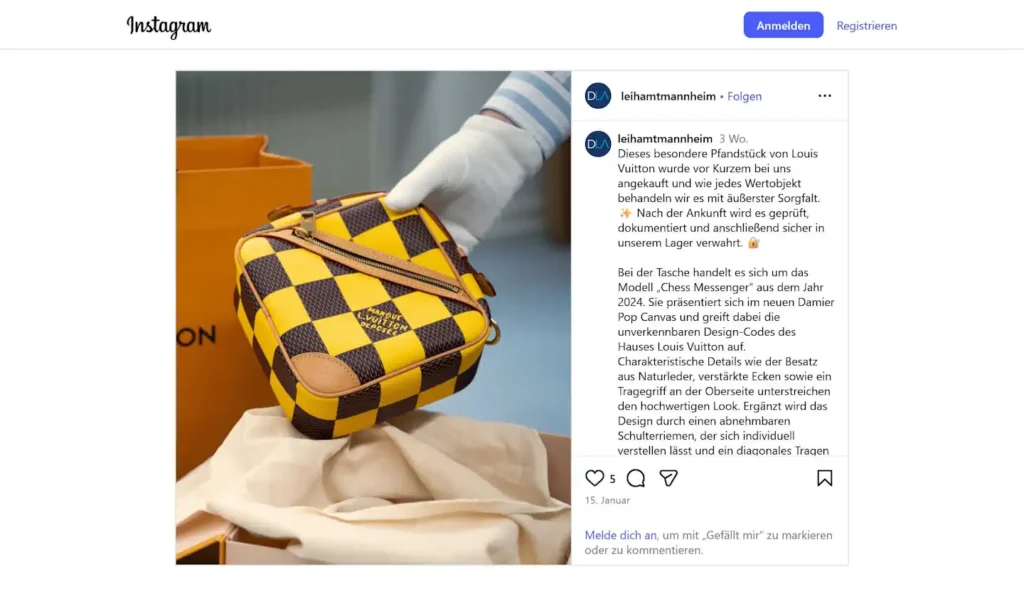Click the sparkle emoji in the caption

point(625,213)
